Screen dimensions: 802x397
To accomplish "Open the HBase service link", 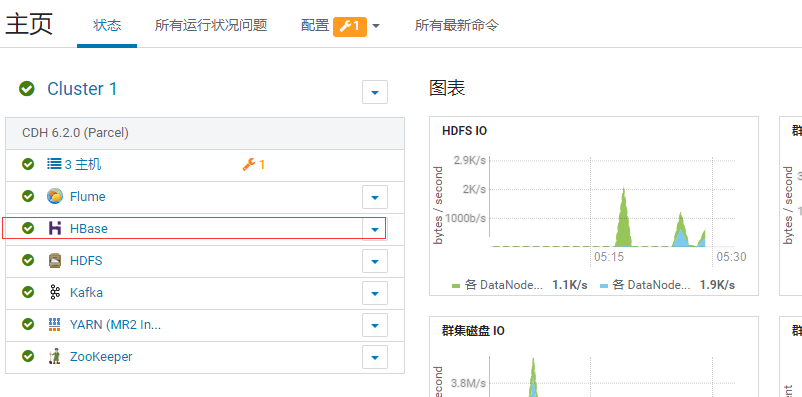I will point(89,229).
